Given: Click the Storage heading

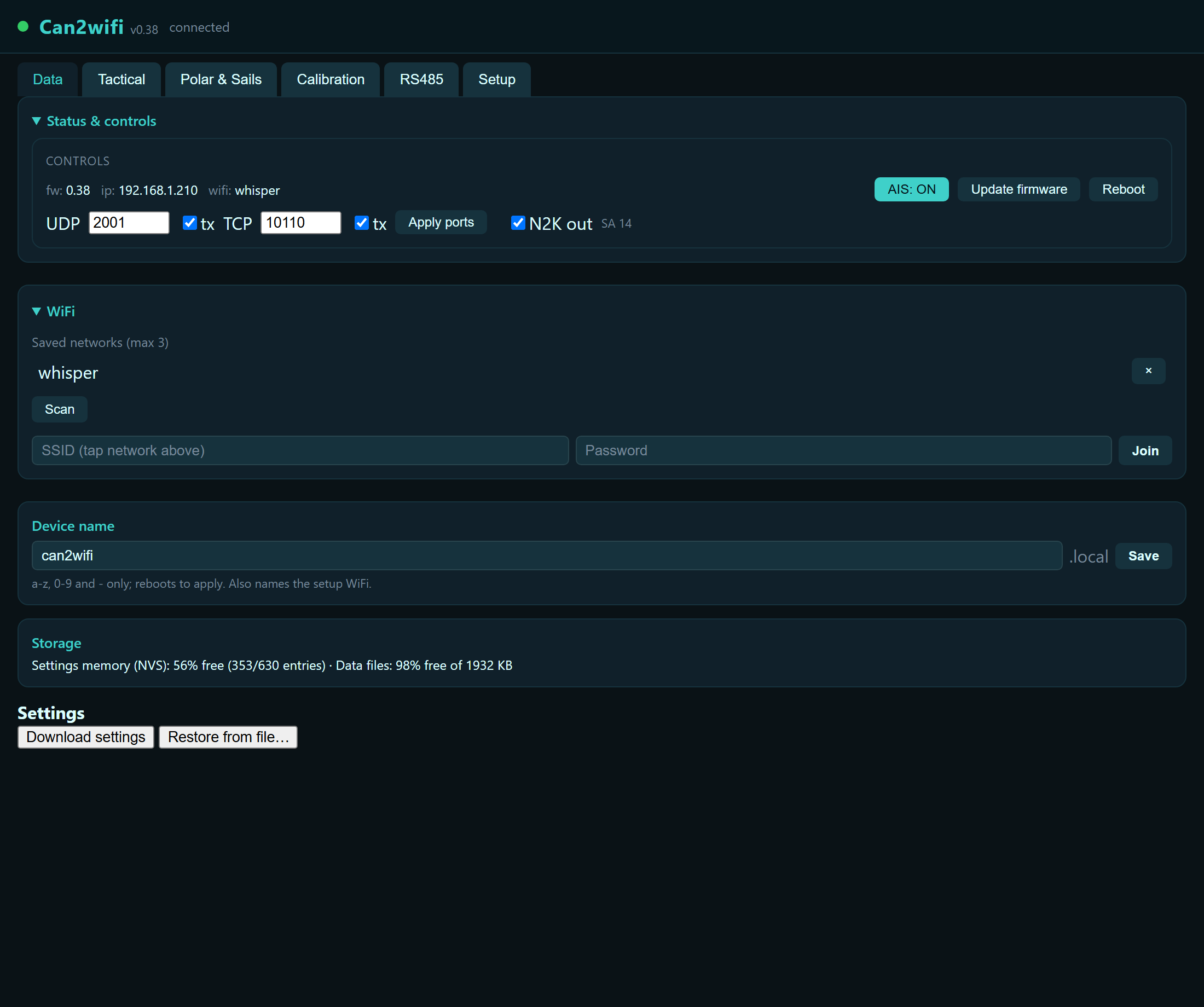Looking at the screenshot, I should (56, 644).
